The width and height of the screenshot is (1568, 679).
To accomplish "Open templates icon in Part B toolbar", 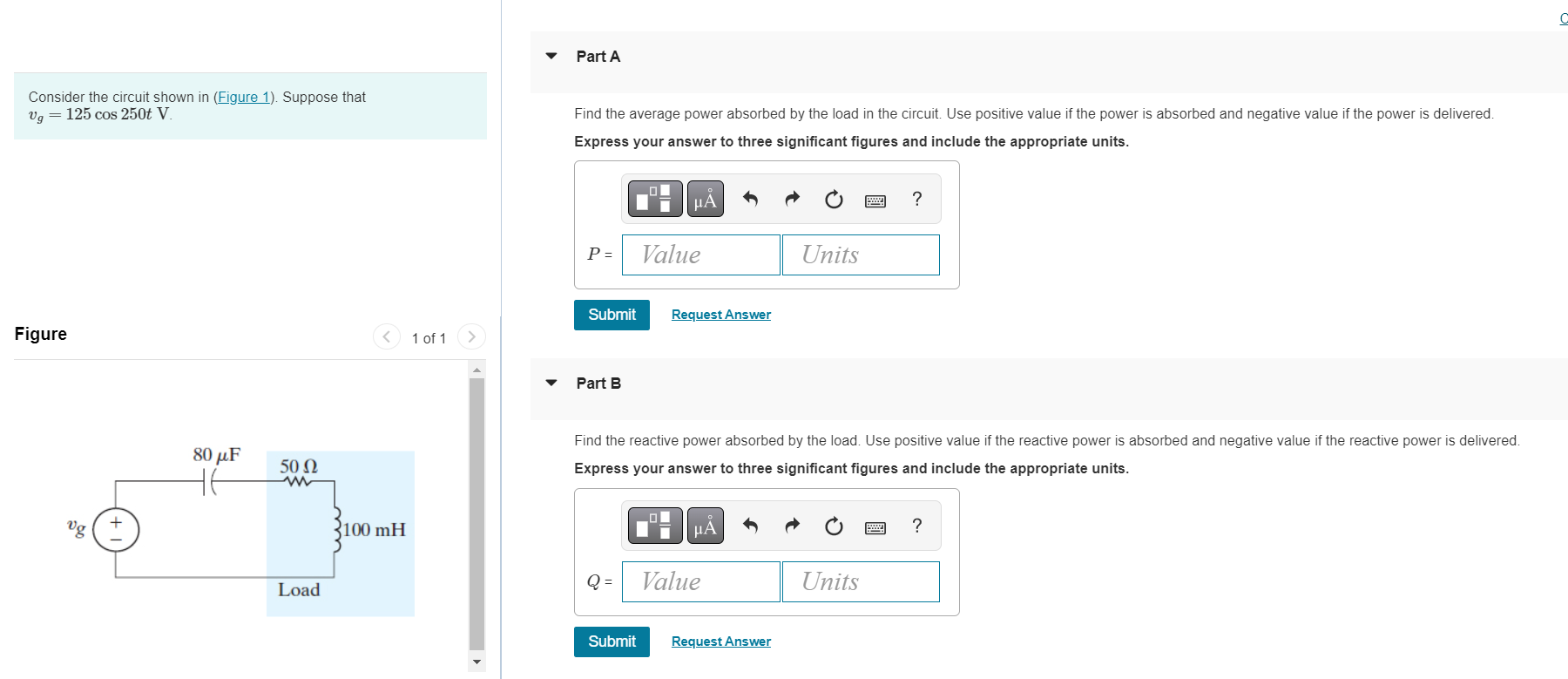I will click(655, 526).
